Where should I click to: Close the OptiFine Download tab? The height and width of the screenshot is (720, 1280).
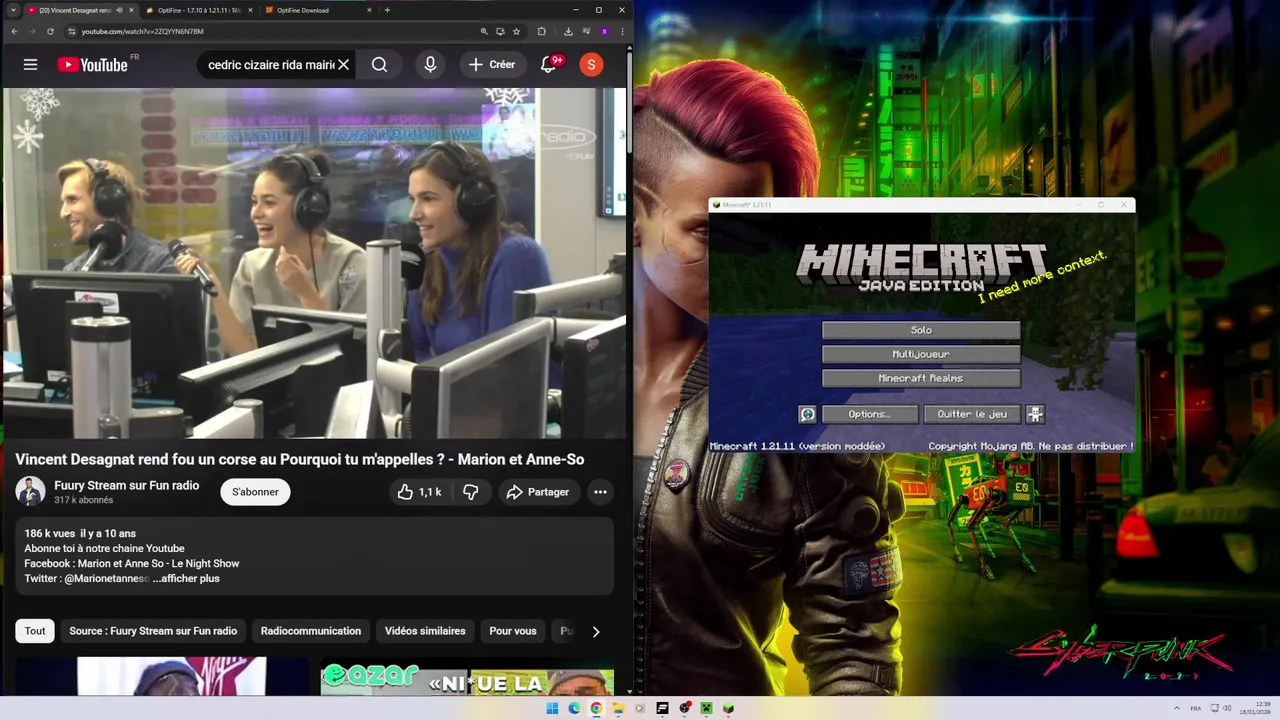coord(369,10)
